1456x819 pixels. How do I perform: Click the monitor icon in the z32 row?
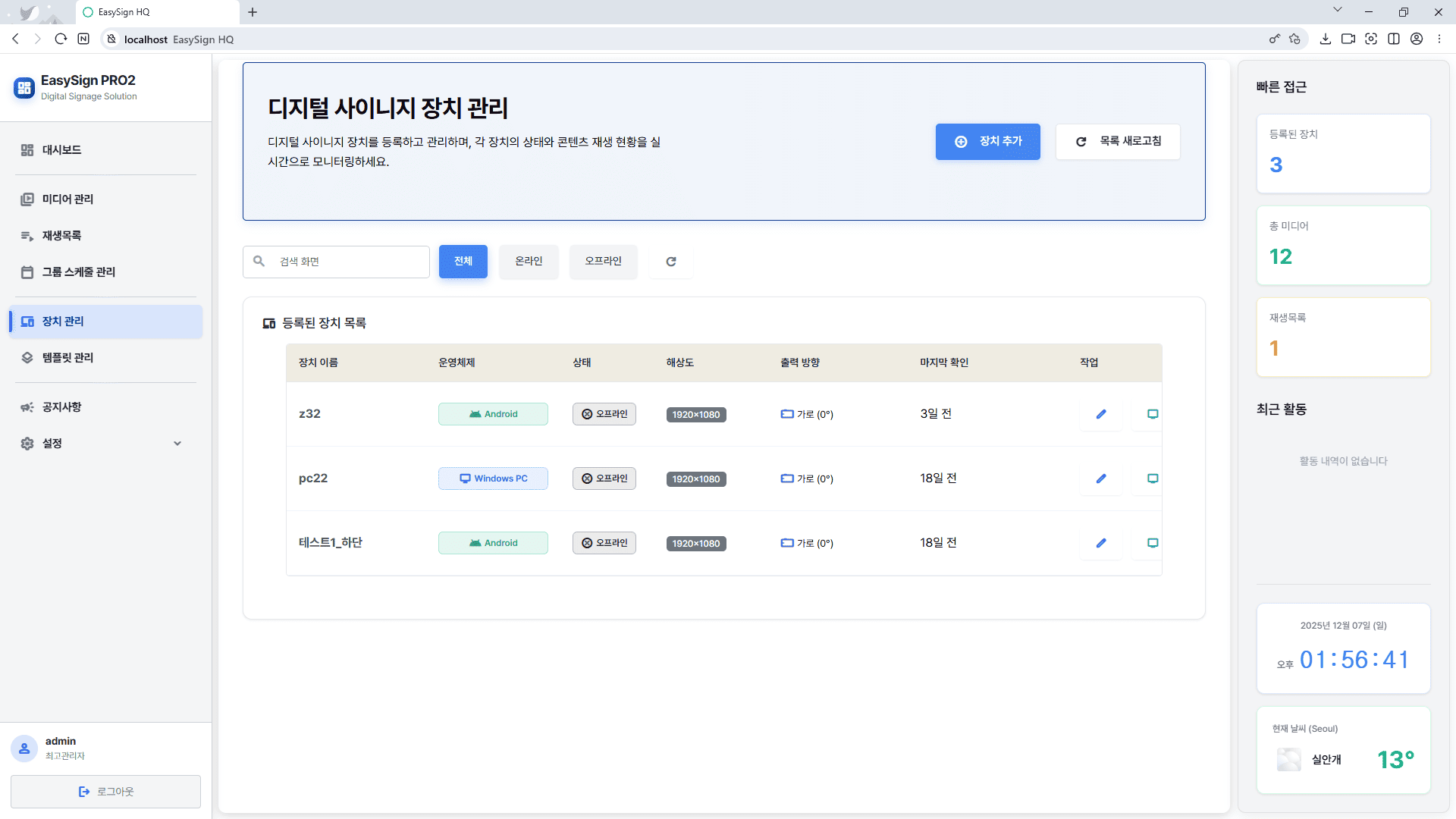[1152, 414]
